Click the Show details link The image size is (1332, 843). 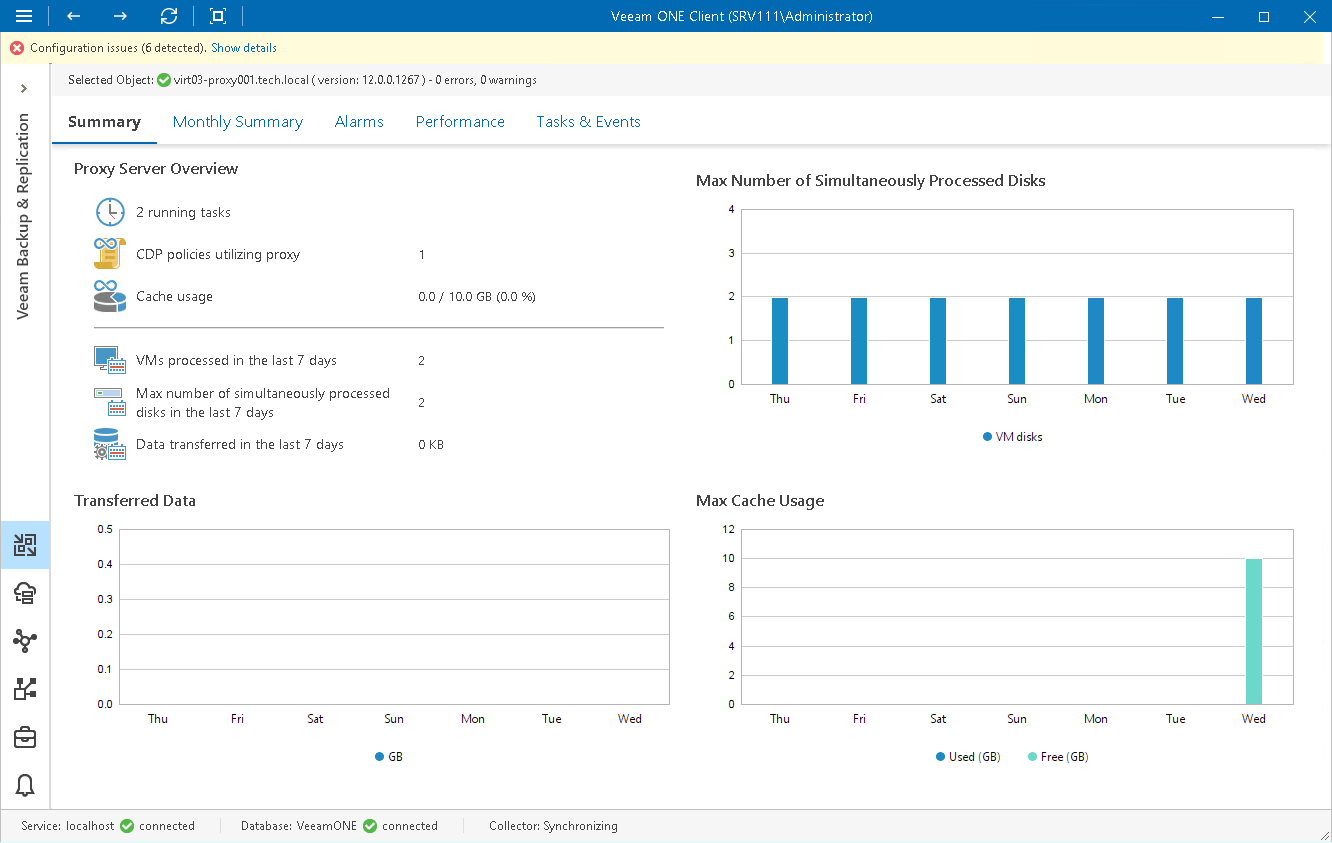[244, 48]
